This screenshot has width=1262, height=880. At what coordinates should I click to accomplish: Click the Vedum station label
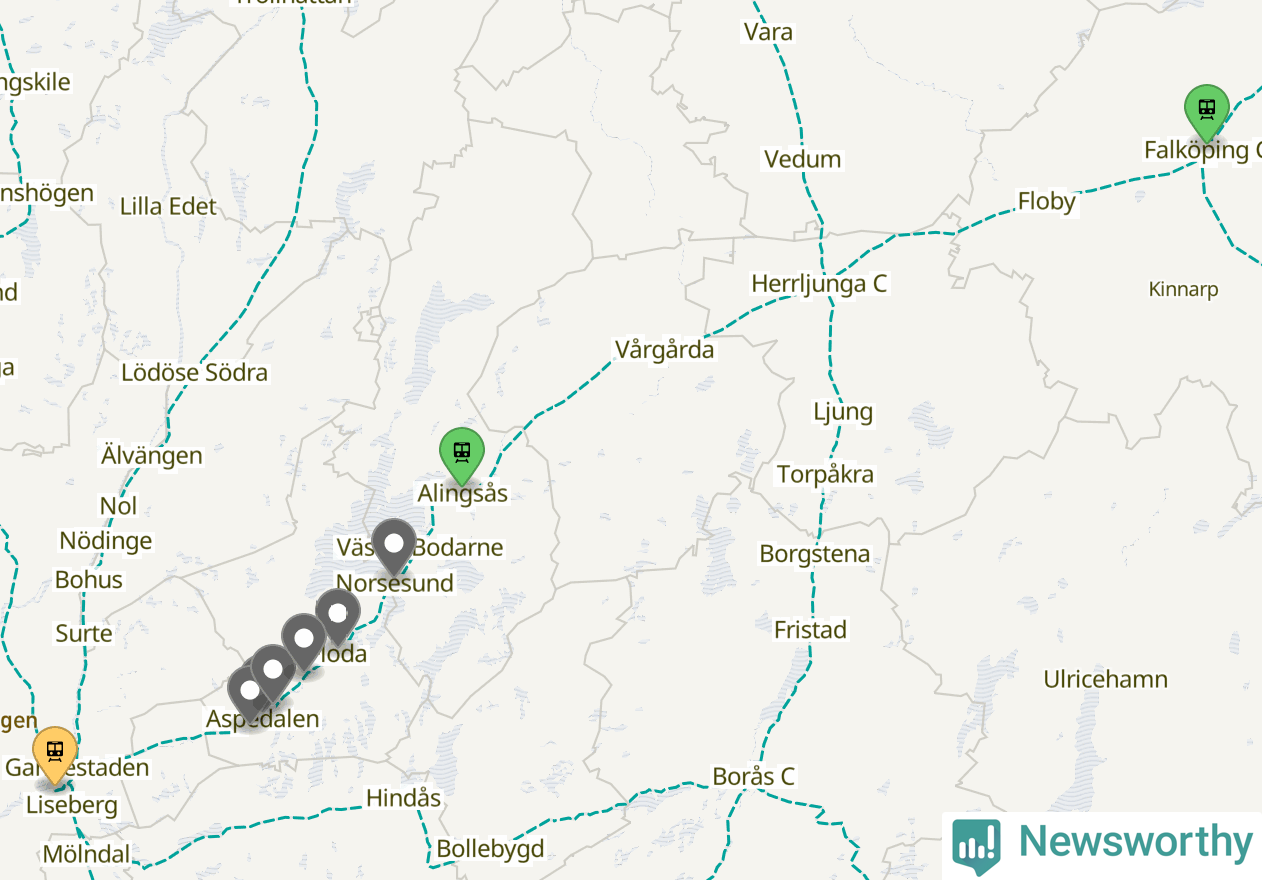tap(802, 160)
